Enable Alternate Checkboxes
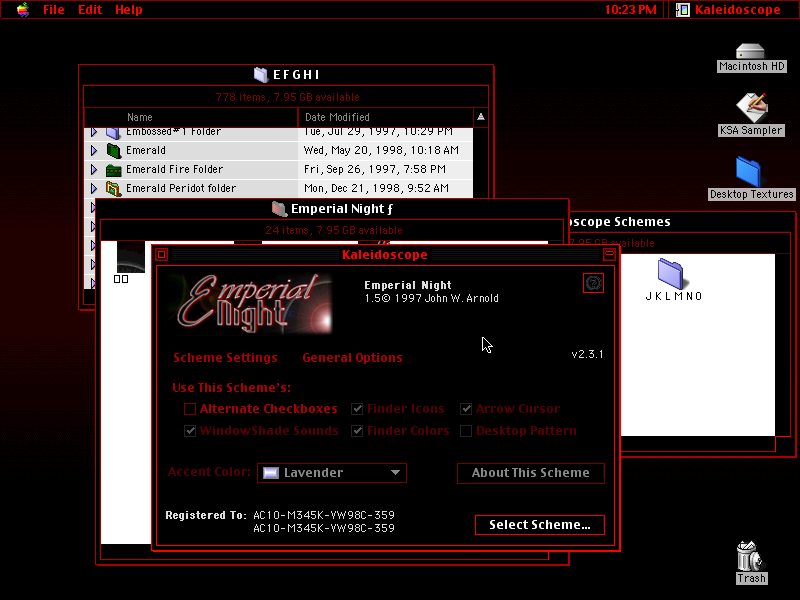This screenshot has width=800, height=600. 190,409
